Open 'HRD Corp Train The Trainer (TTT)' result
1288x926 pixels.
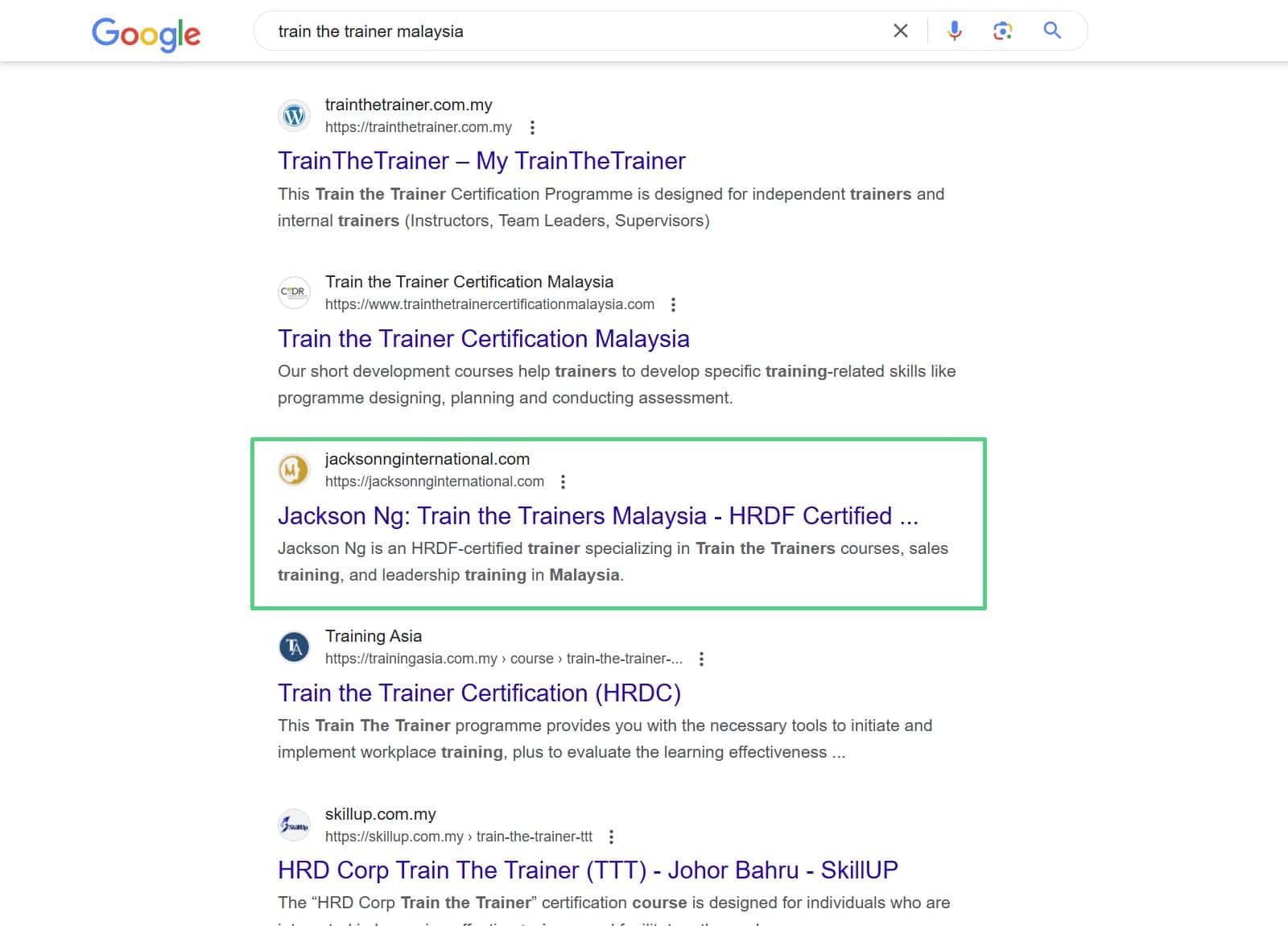pos(588,870)
